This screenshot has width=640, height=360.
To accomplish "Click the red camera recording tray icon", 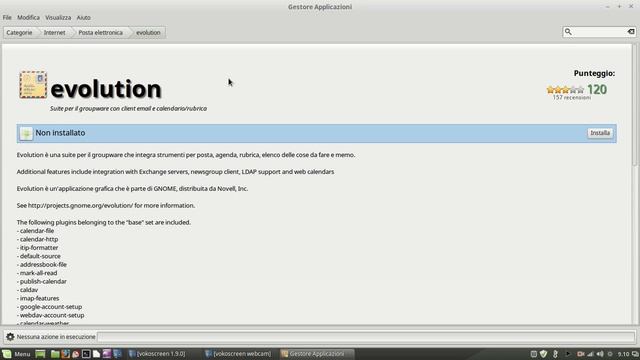I will tap(580, 354).
